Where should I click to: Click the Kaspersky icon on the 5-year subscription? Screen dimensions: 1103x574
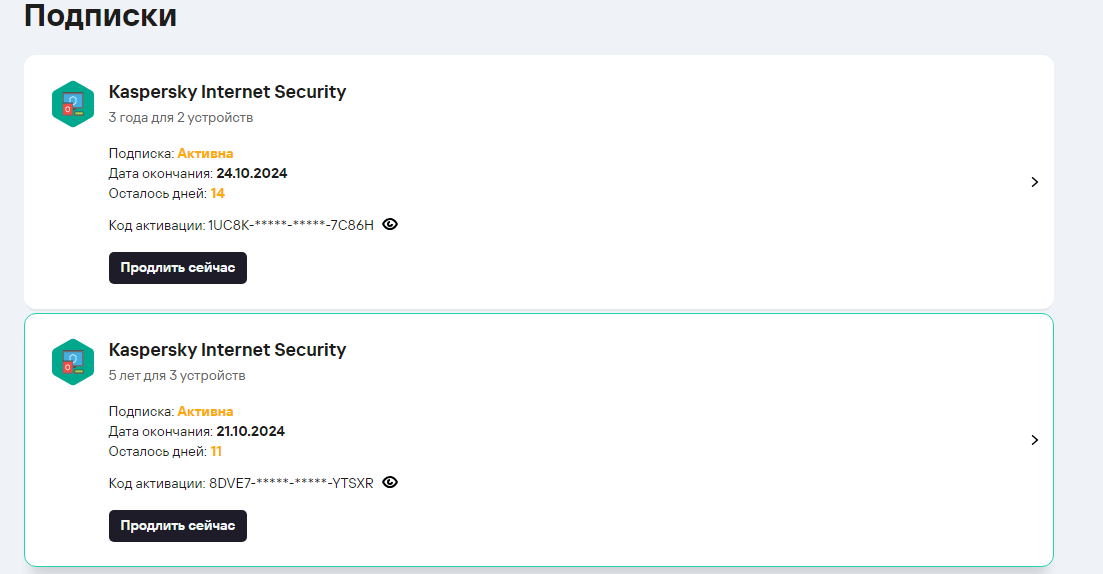pyautogui.click(x=72, y=362)
